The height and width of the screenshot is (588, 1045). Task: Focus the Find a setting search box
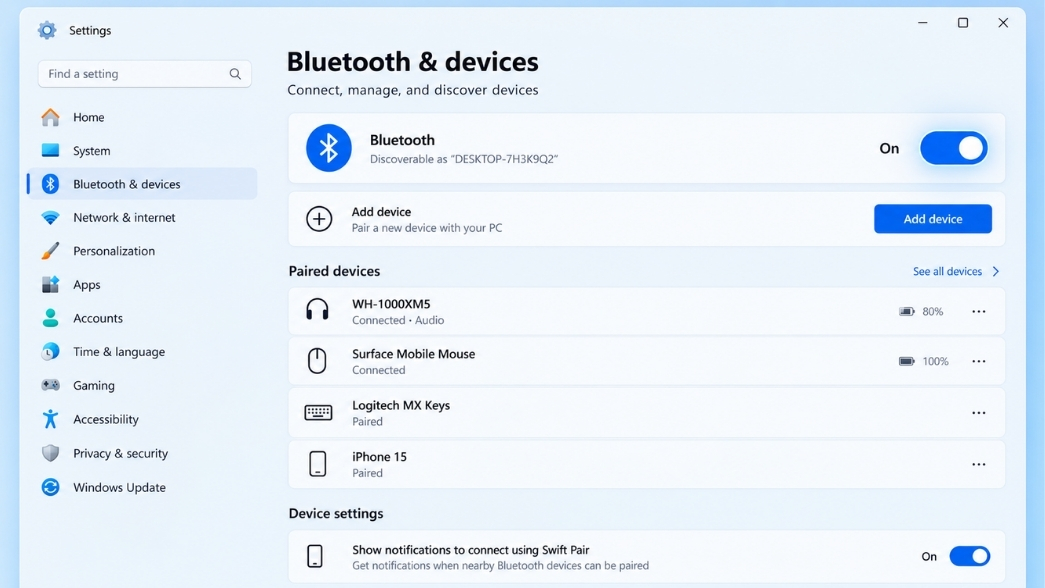point(145,74)
